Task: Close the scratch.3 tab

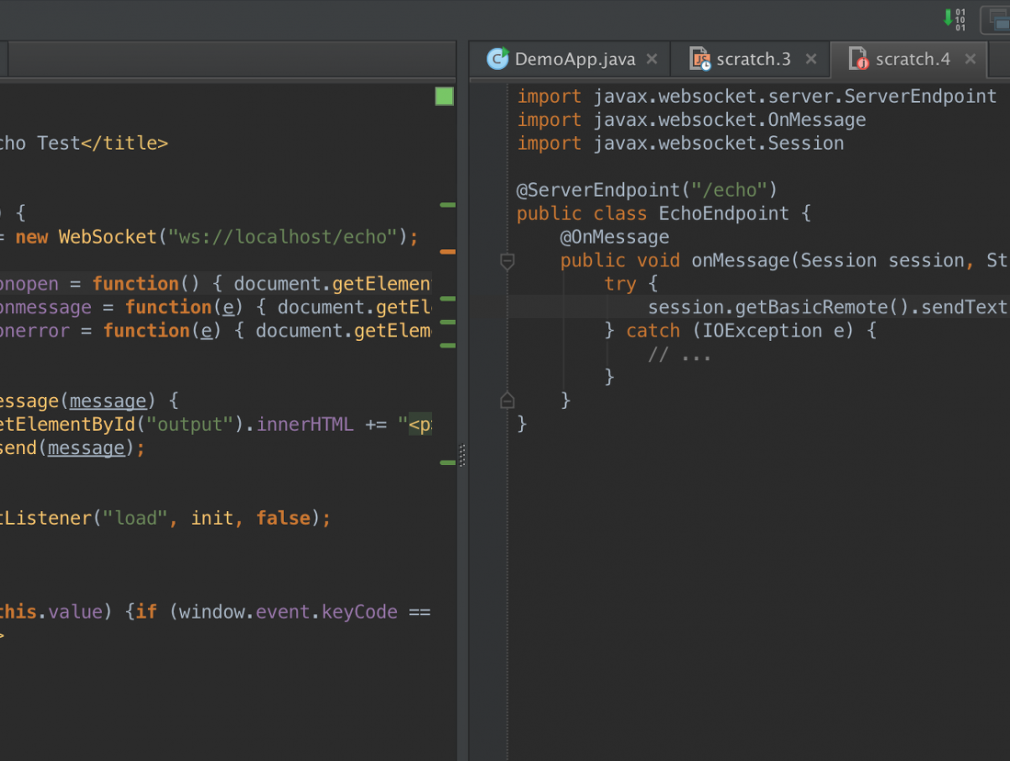Action: [811, 59]
